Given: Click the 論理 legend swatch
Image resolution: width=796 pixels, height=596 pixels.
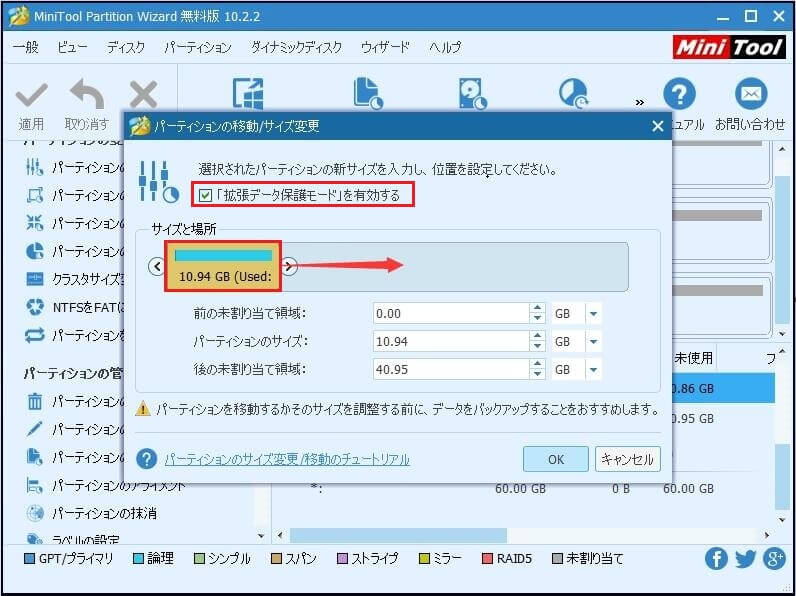Looking at the screenshot, I should point(138,559).
